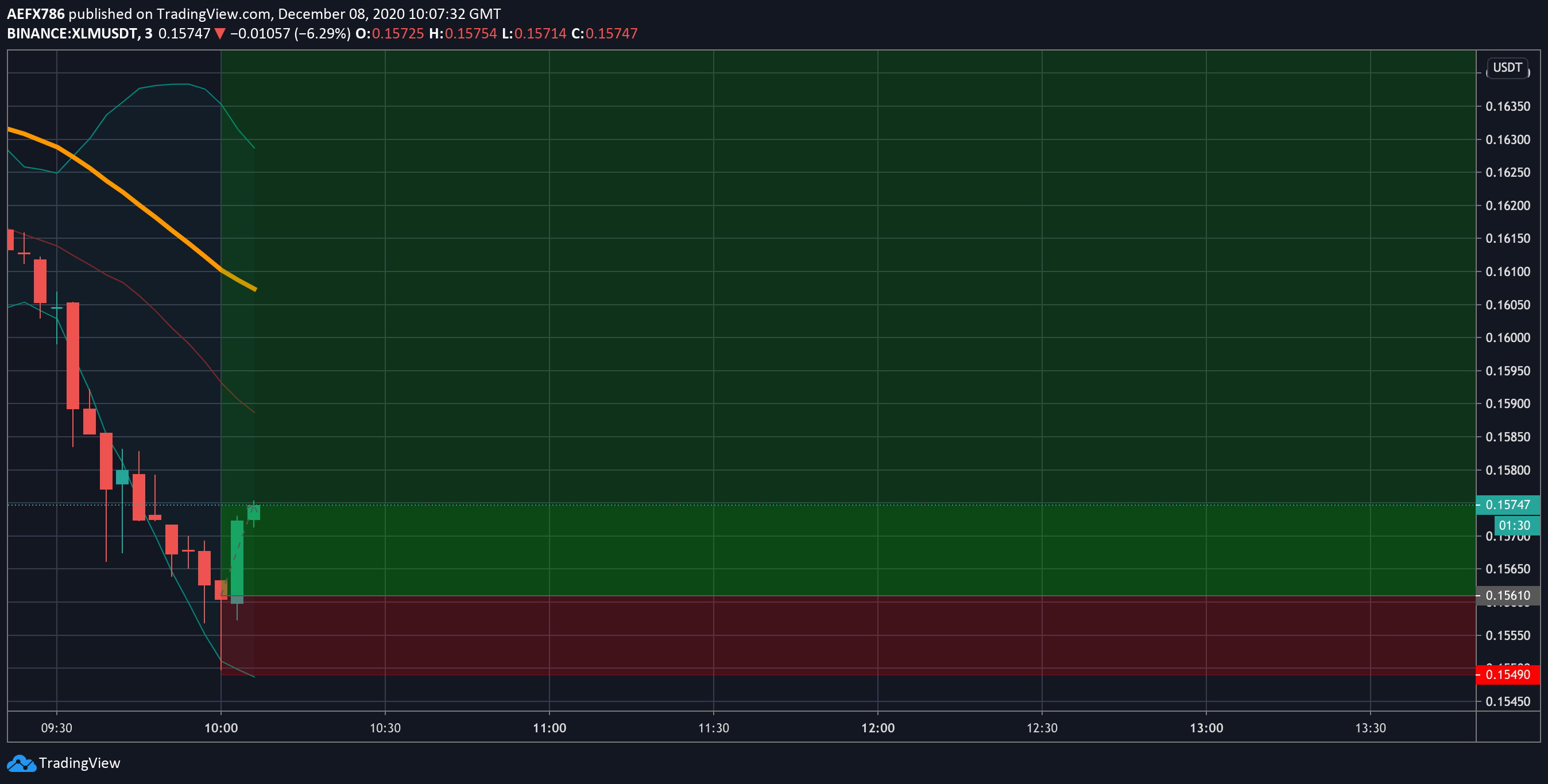Click the red down-triangle change indicator

pos(220,34)
